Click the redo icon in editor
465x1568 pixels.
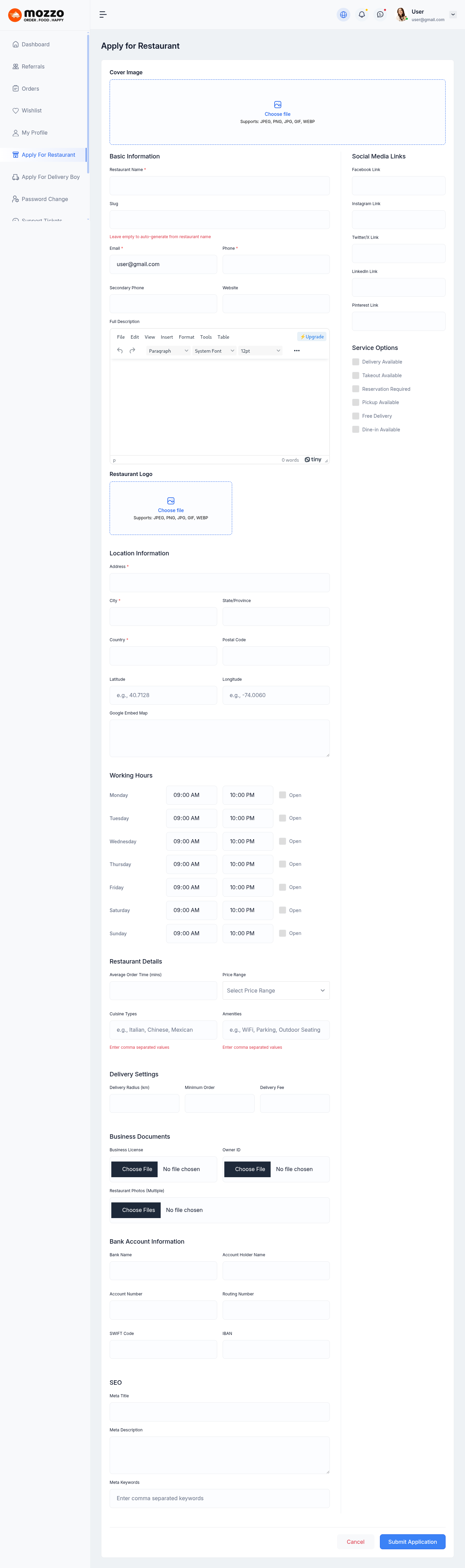pyautogui.click(x=132, y=351)
